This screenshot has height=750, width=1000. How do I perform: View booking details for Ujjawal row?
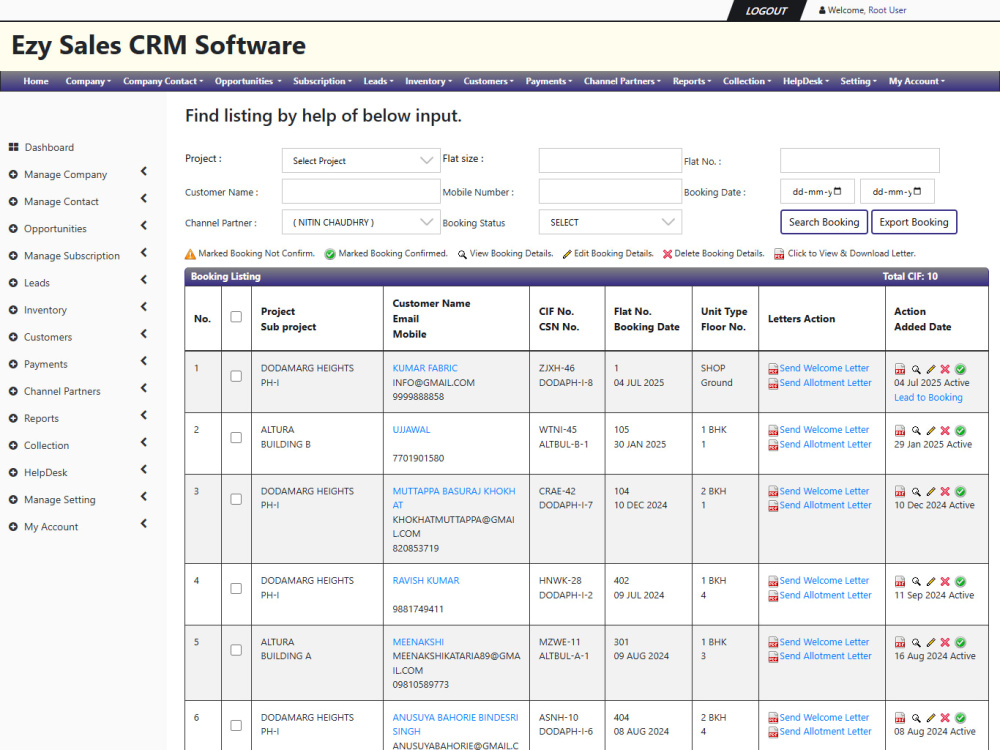pyautogui.click(x=916, y=430)
